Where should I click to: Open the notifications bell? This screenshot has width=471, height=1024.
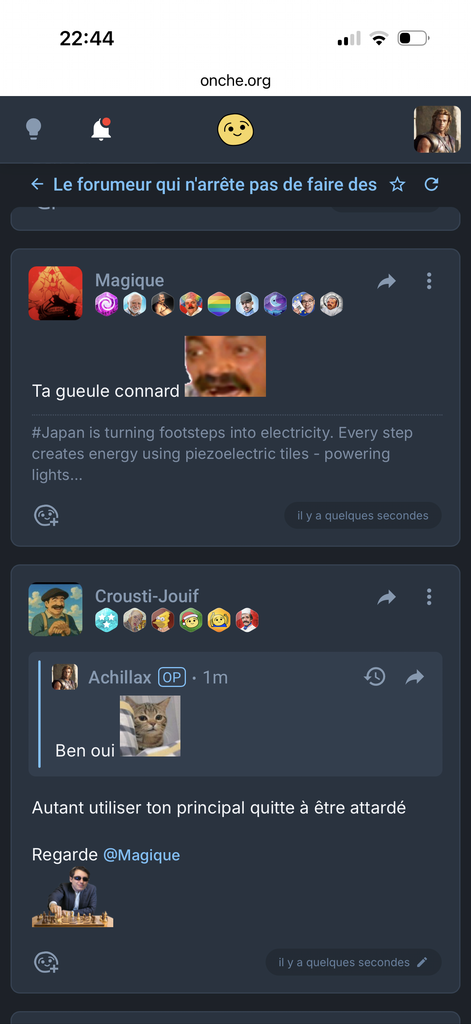[x=101, y=129]
